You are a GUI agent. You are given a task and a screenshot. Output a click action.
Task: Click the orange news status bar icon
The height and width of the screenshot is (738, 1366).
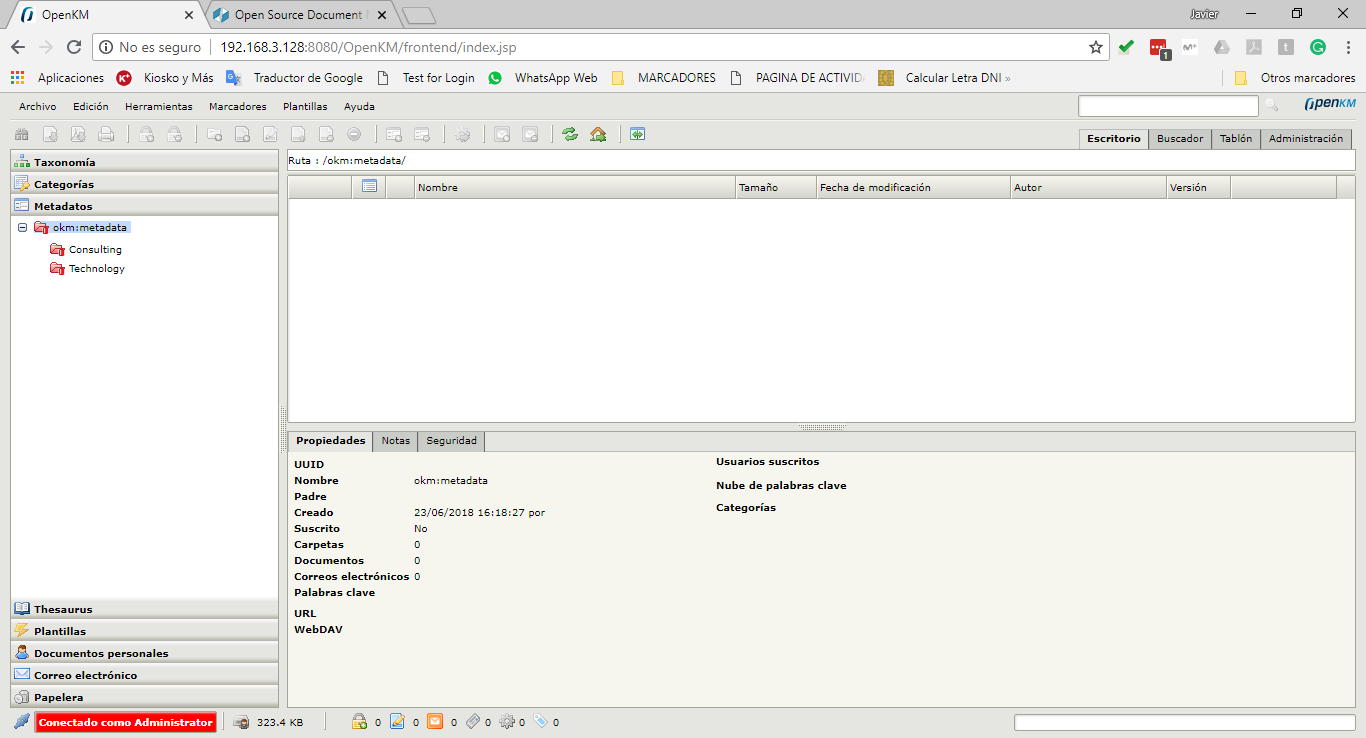point(435,721)
